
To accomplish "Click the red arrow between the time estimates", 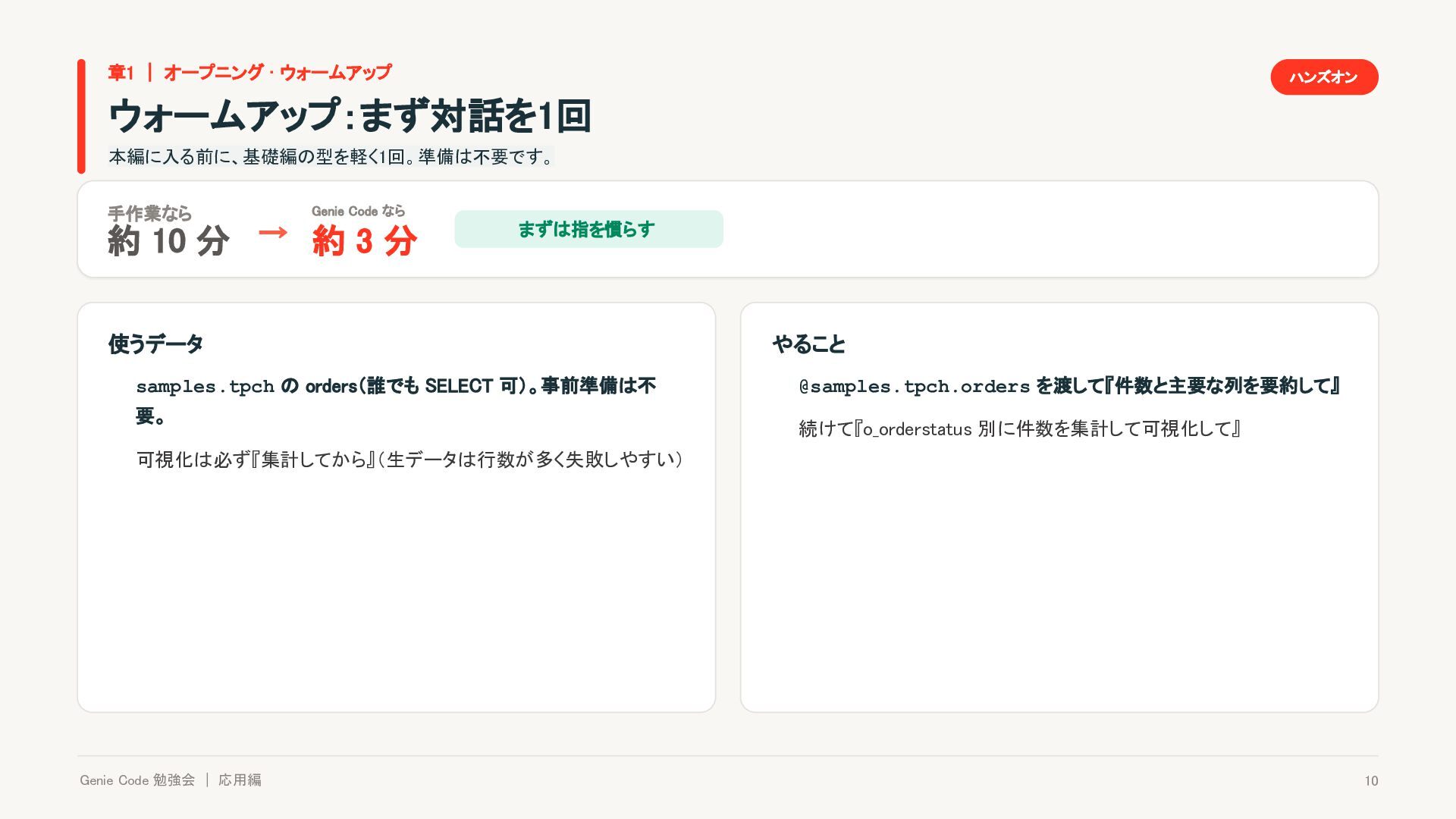I will click(x=273, y=232).
